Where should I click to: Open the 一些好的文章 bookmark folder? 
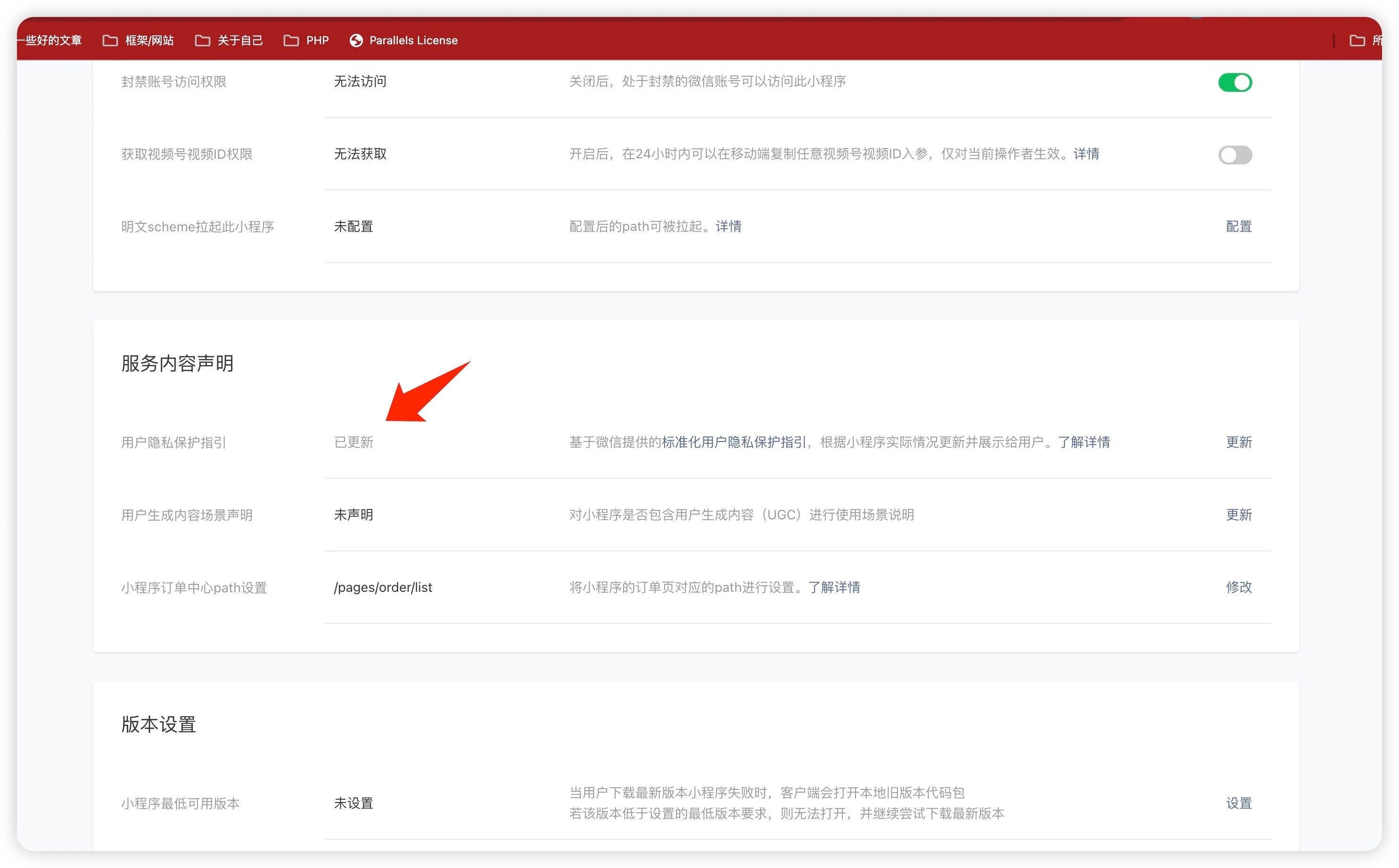point(49,40)
